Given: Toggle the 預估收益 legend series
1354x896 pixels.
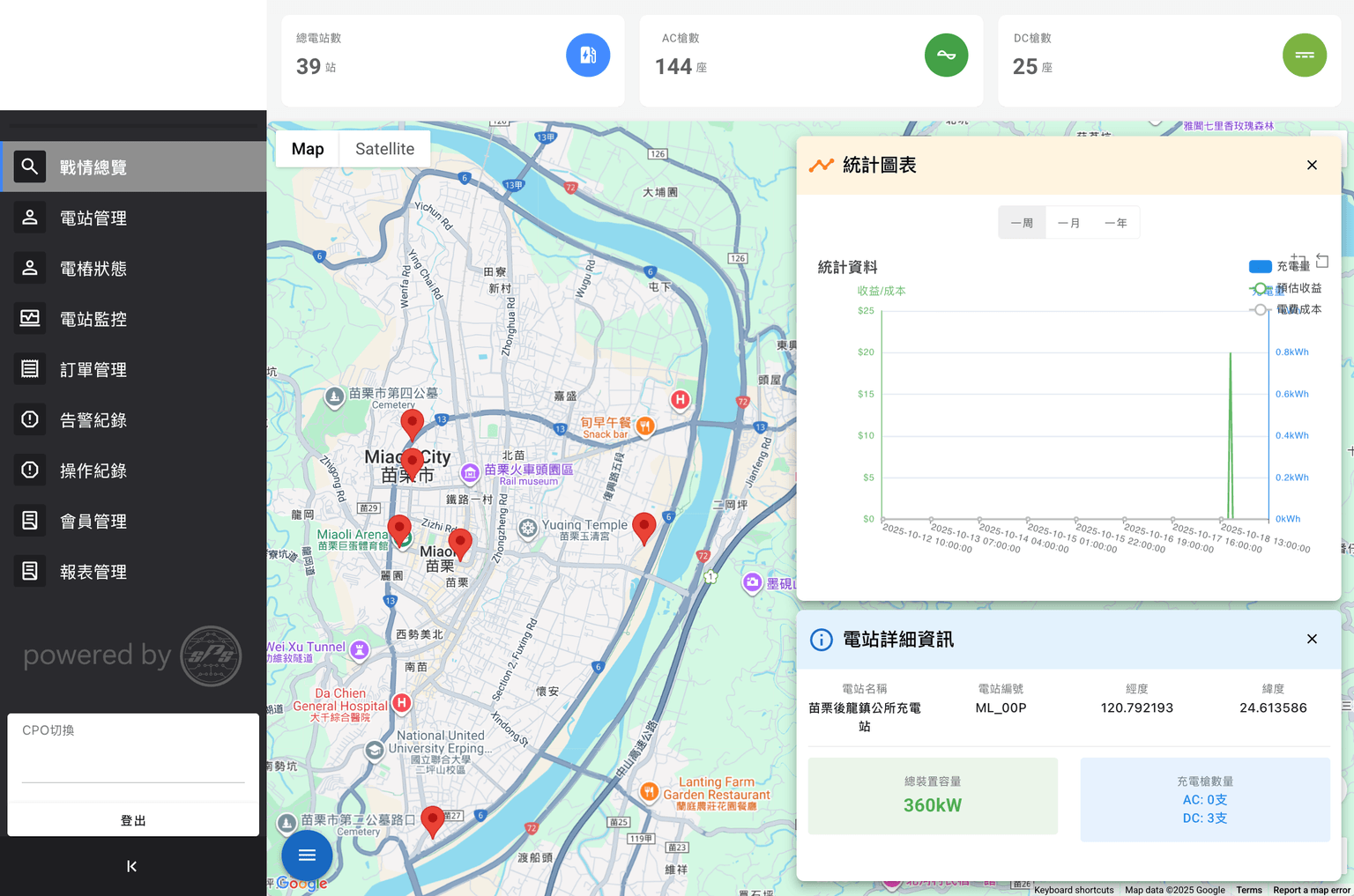Looking at the screenshot, I should pyautogui.click(x=1286, y=288).
